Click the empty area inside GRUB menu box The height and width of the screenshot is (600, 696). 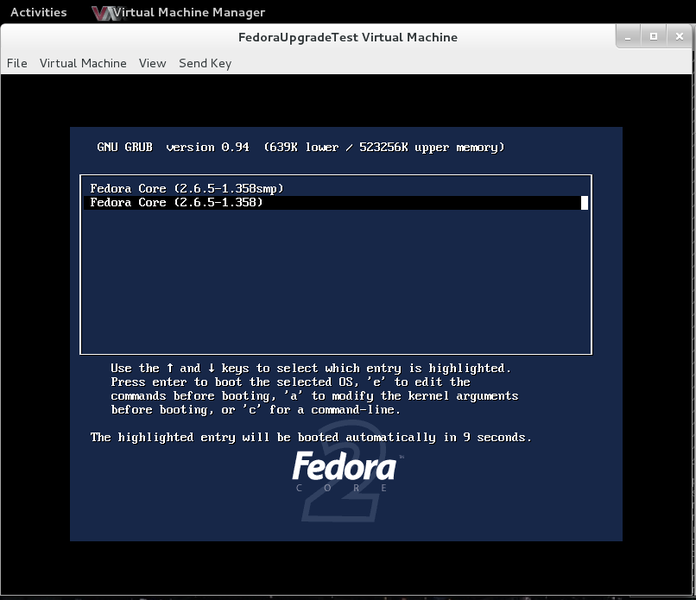coord(335,280)
